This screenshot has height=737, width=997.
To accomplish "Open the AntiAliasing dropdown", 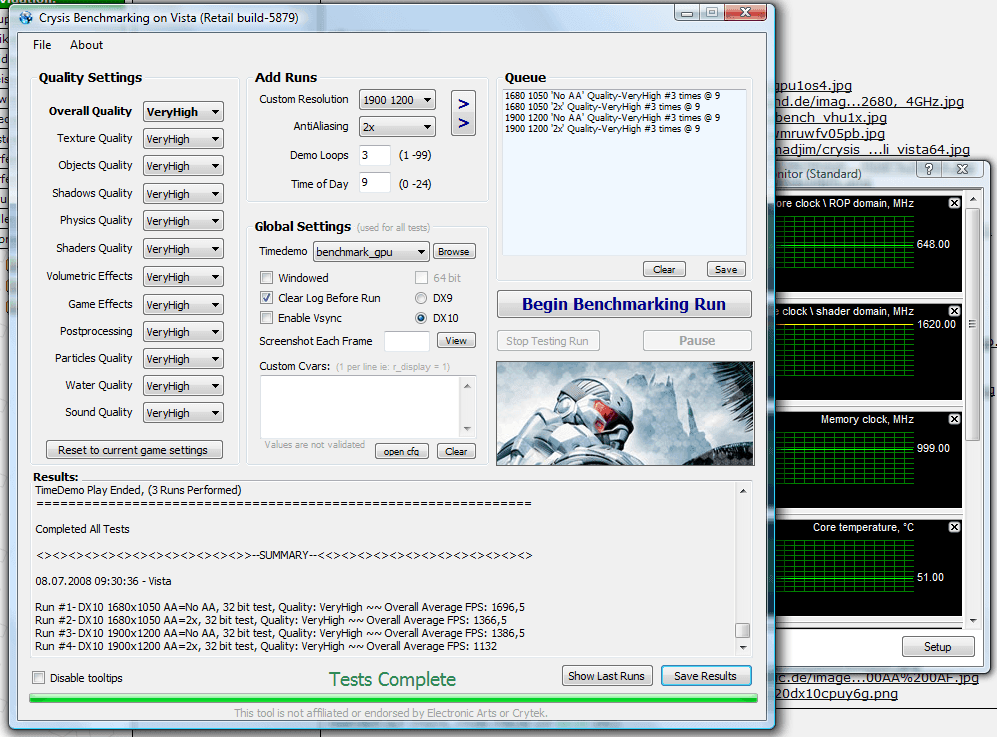I will click(x=397, y=127).
